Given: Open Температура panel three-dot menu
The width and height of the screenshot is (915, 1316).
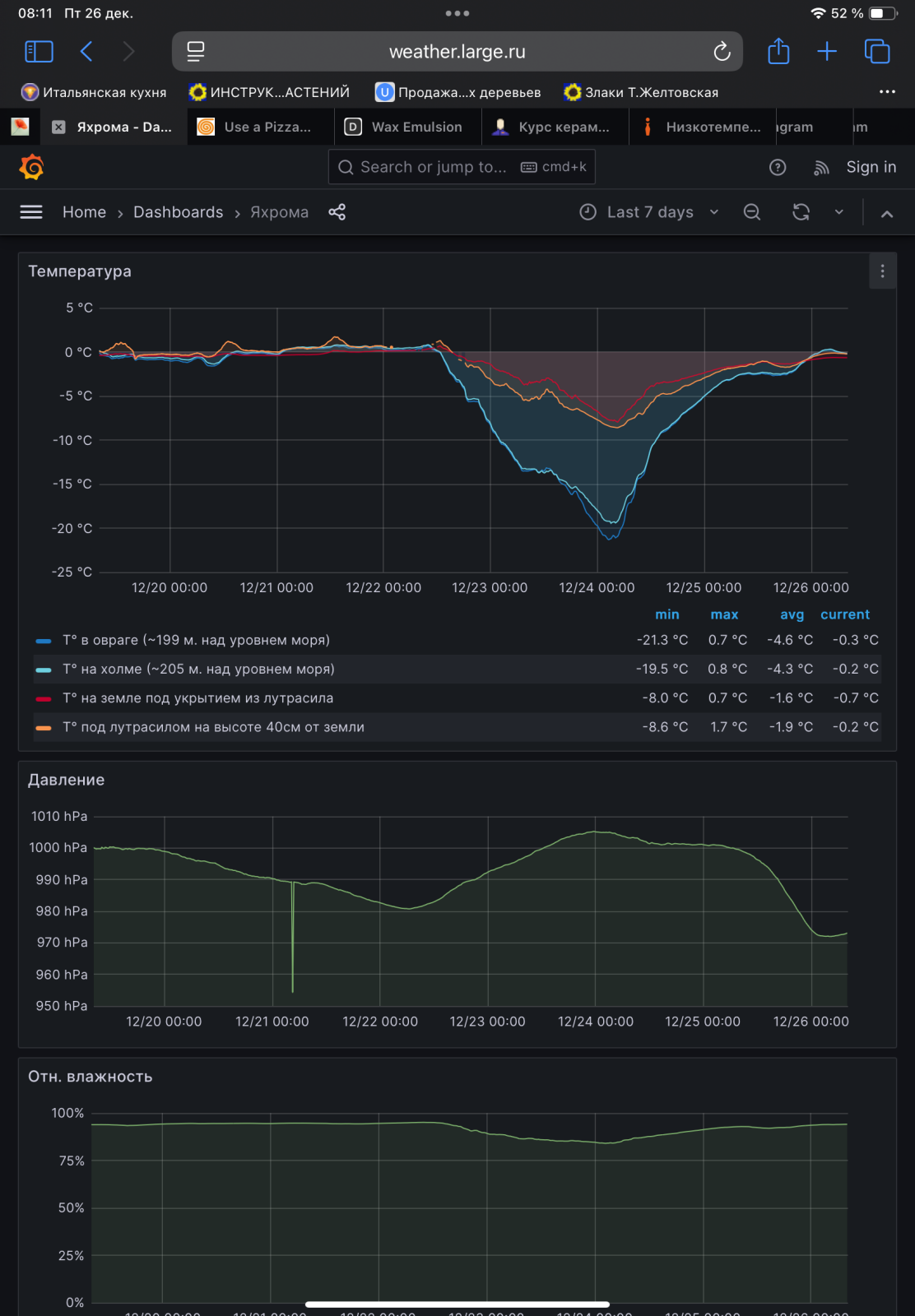Looking at the screenshot, I should pos(882,271).
